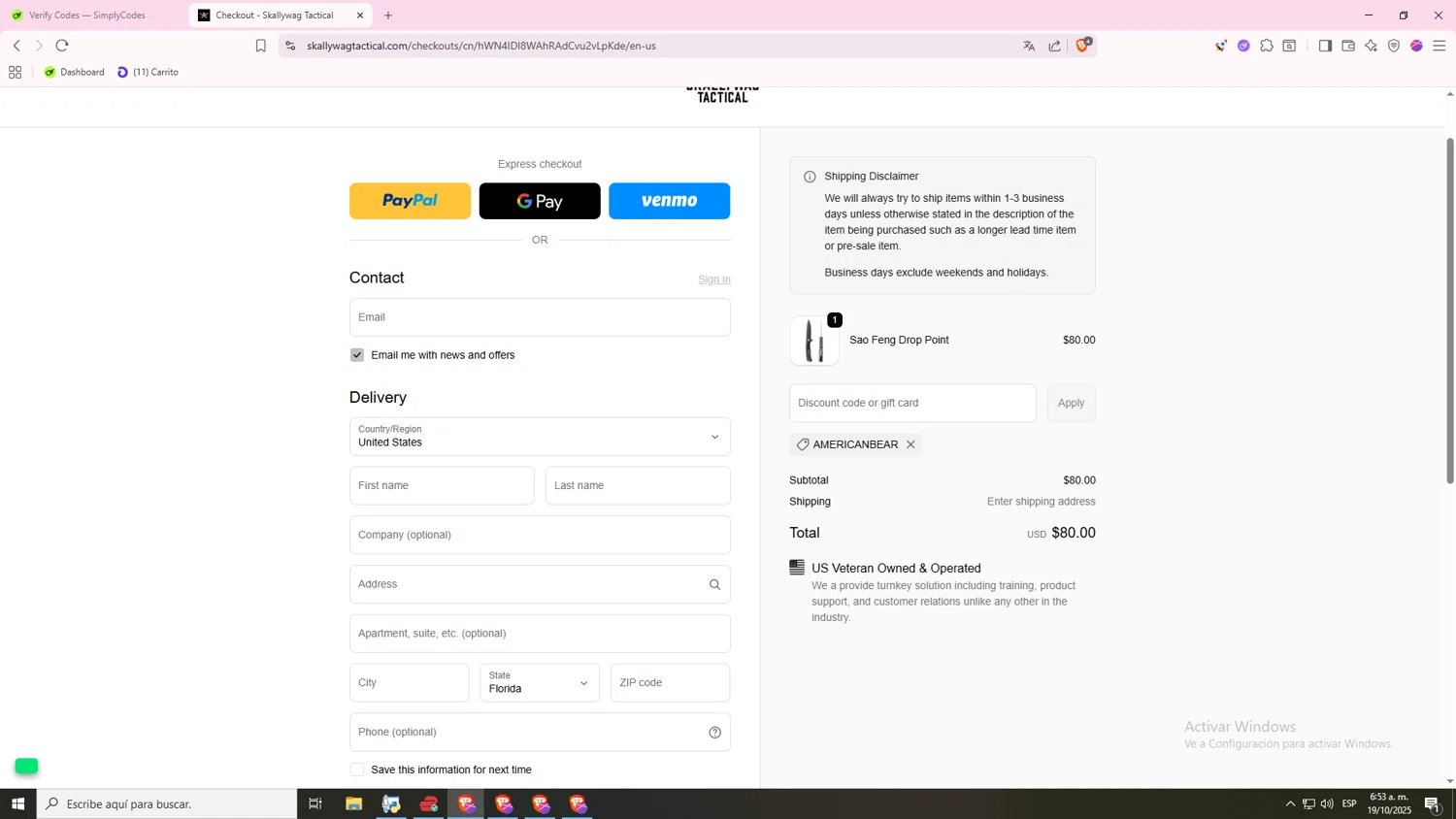The width and height of the screenshot is (1456, 819).
Task: Click the Skallywag Tactical logo
Action: tap(723, 94)
